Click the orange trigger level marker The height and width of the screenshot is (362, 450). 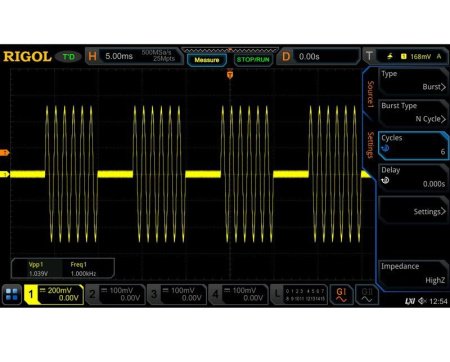click(x=5, y=153)
